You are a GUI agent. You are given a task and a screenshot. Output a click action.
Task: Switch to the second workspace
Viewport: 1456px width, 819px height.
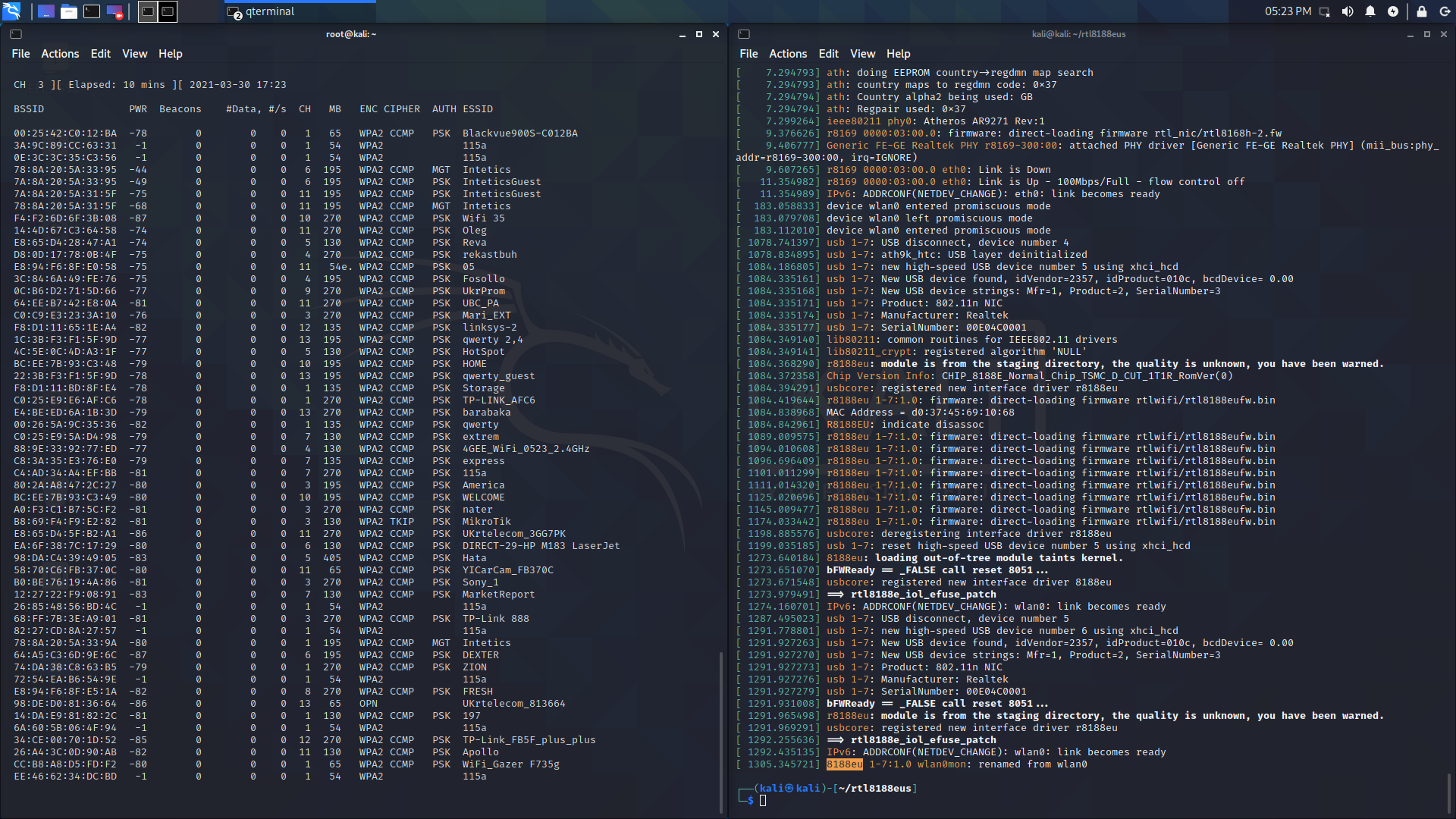(168, 11)
